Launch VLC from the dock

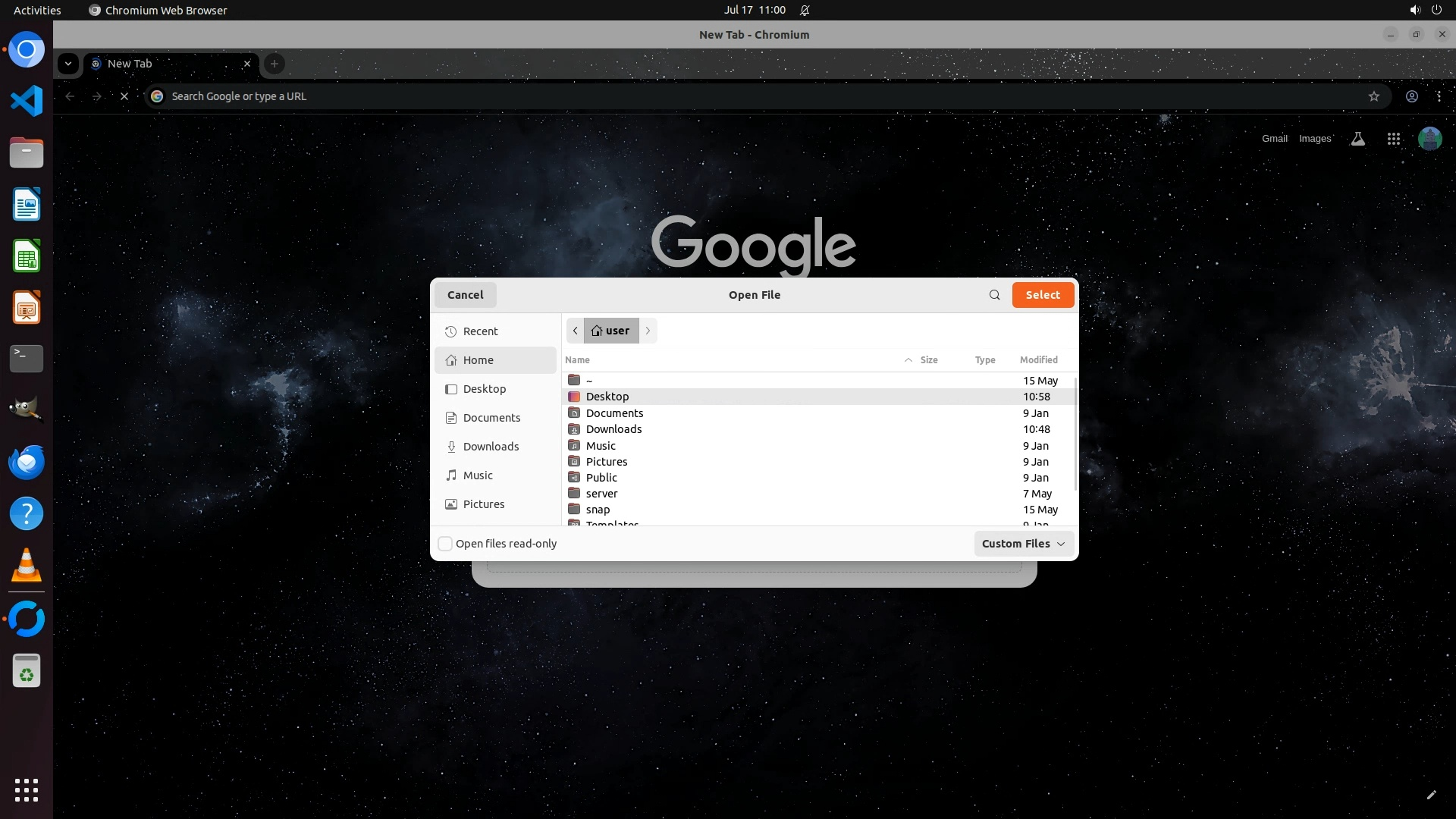[x=27, y=566]
